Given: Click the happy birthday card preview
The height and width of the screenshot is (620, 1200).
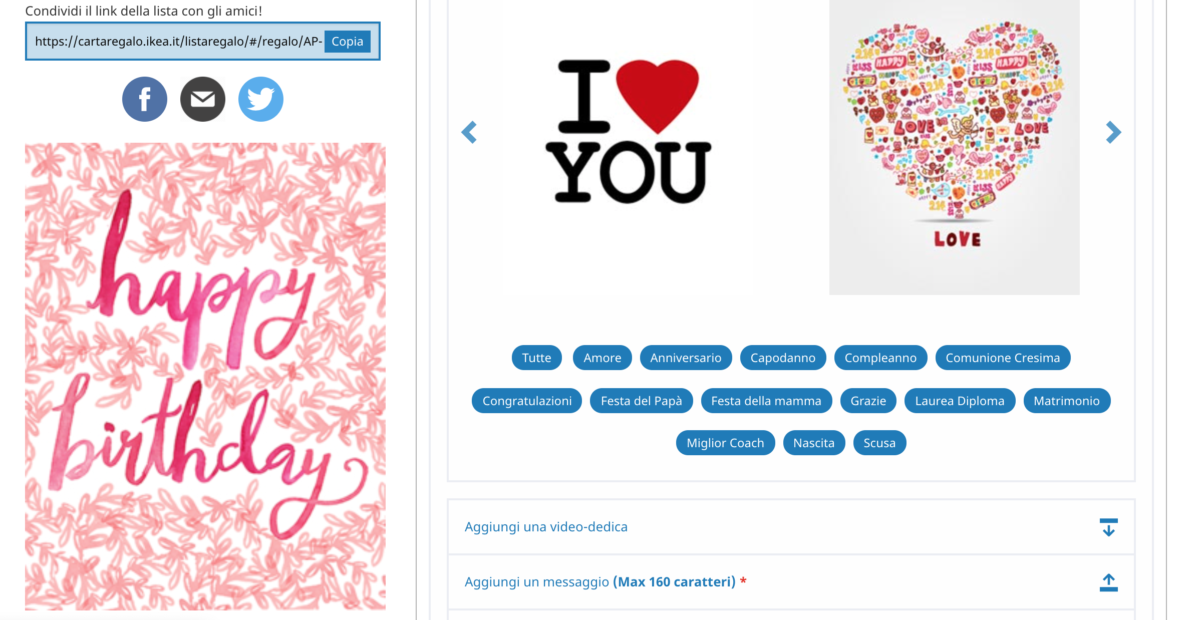Looking at the screenshot, I should (x=205, y=376).
